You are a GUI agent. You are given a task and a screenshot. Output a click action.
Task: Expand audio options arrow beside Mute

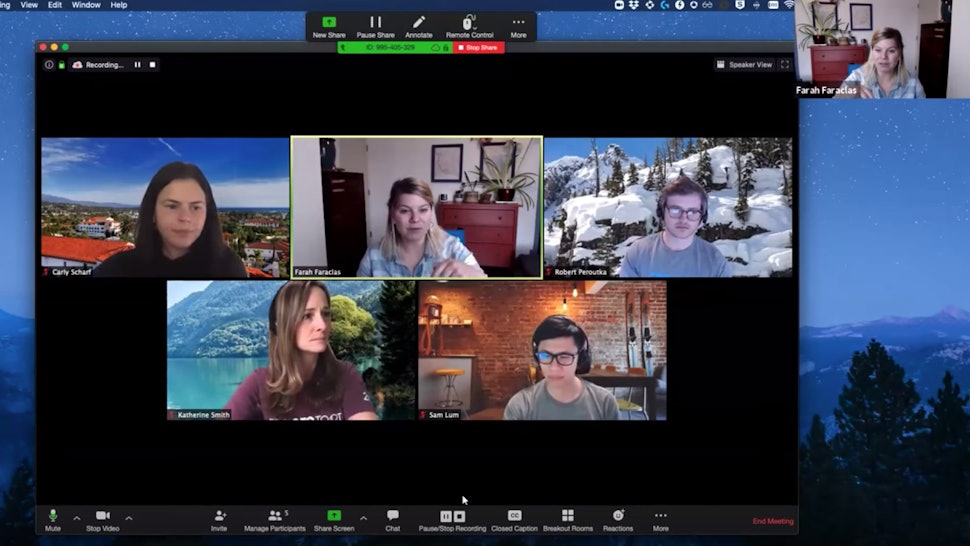coord(77,518)
